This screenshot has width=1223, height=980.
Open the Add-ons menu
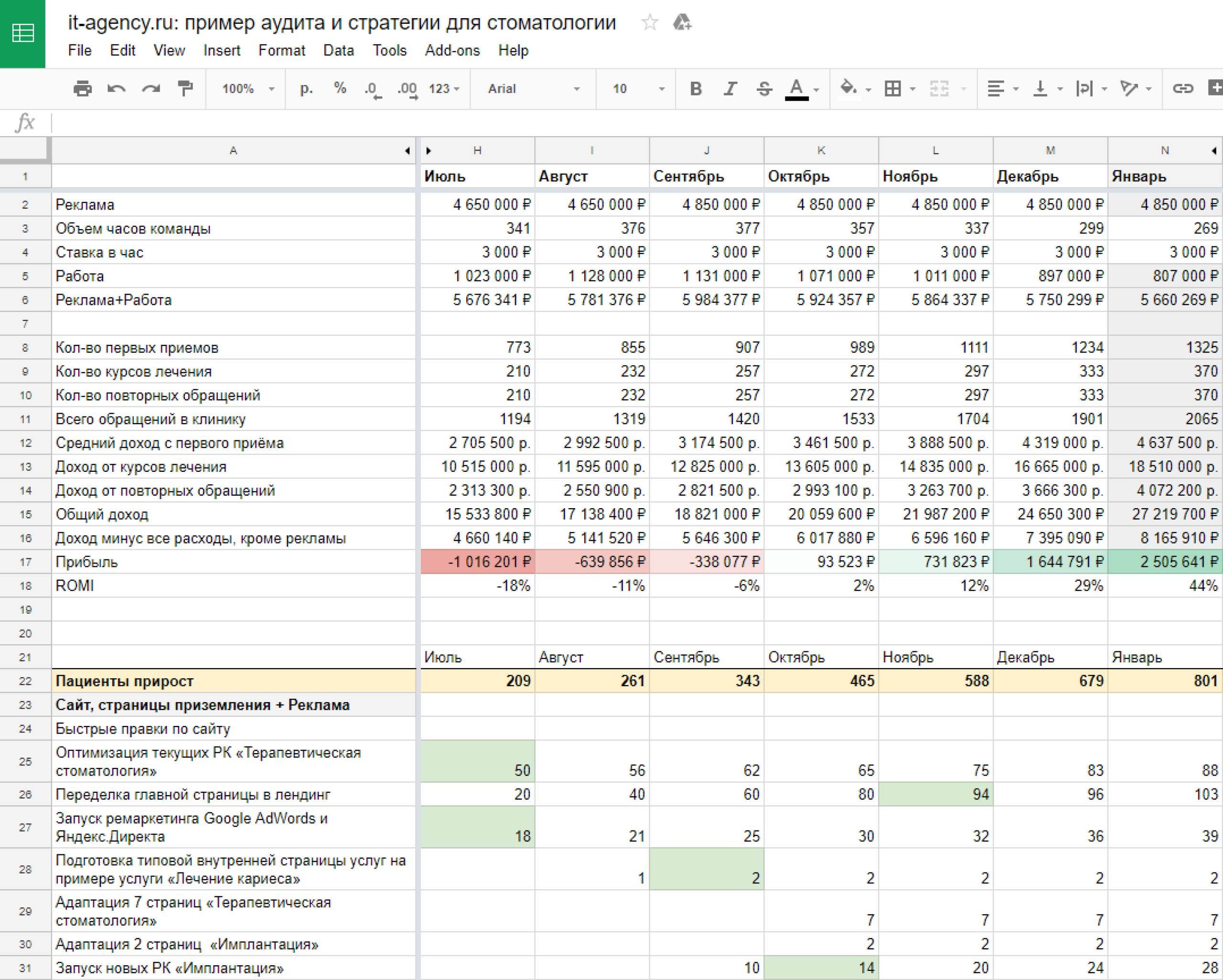pos(453,51)
